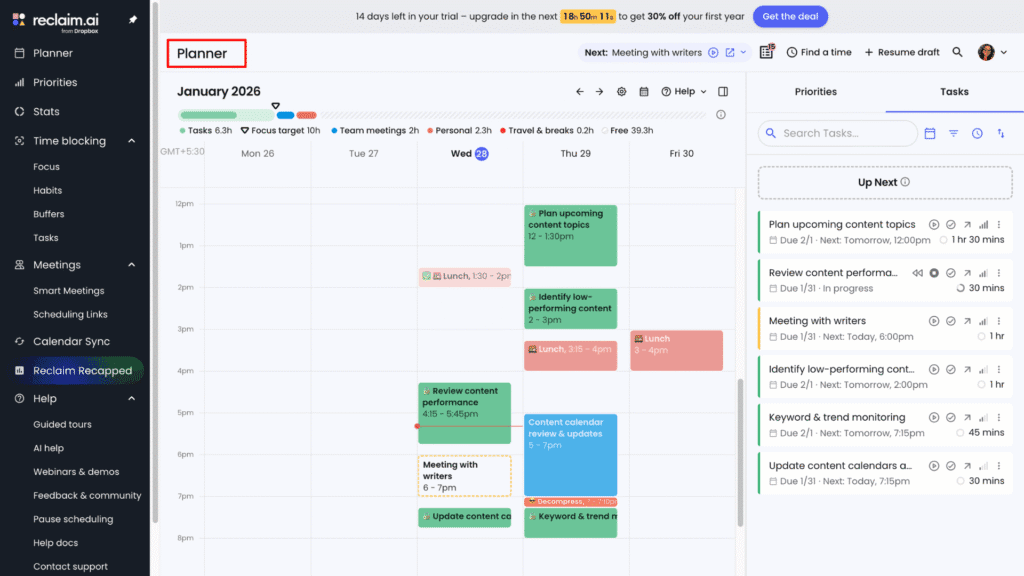Open the notifications clipboard icon with badge
1024x576 pixels.
click(766, 51)
